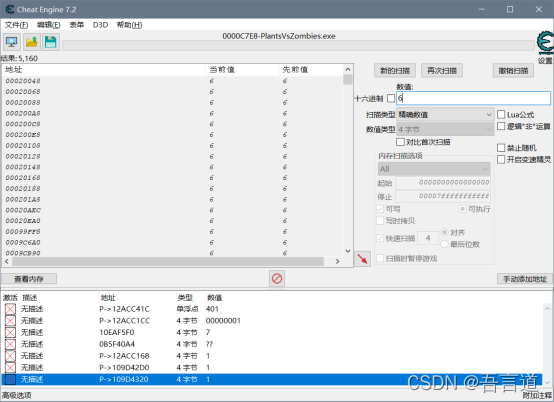Enable the Lua公式 checkbox
This screenshot has width=554, height=402.
tap(501, 114)
